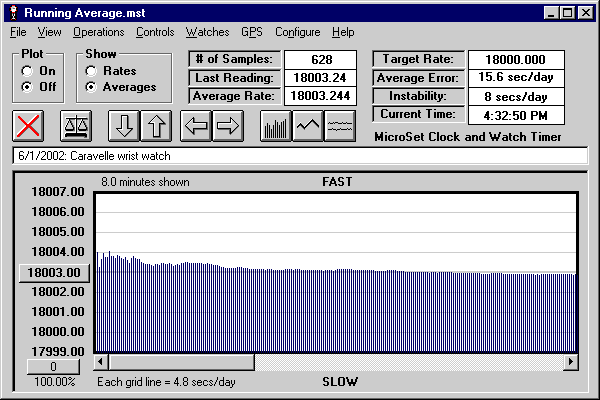Screen dimensions: 600x400
Task: Click the application icon in title bar
Action: point(14,13)
